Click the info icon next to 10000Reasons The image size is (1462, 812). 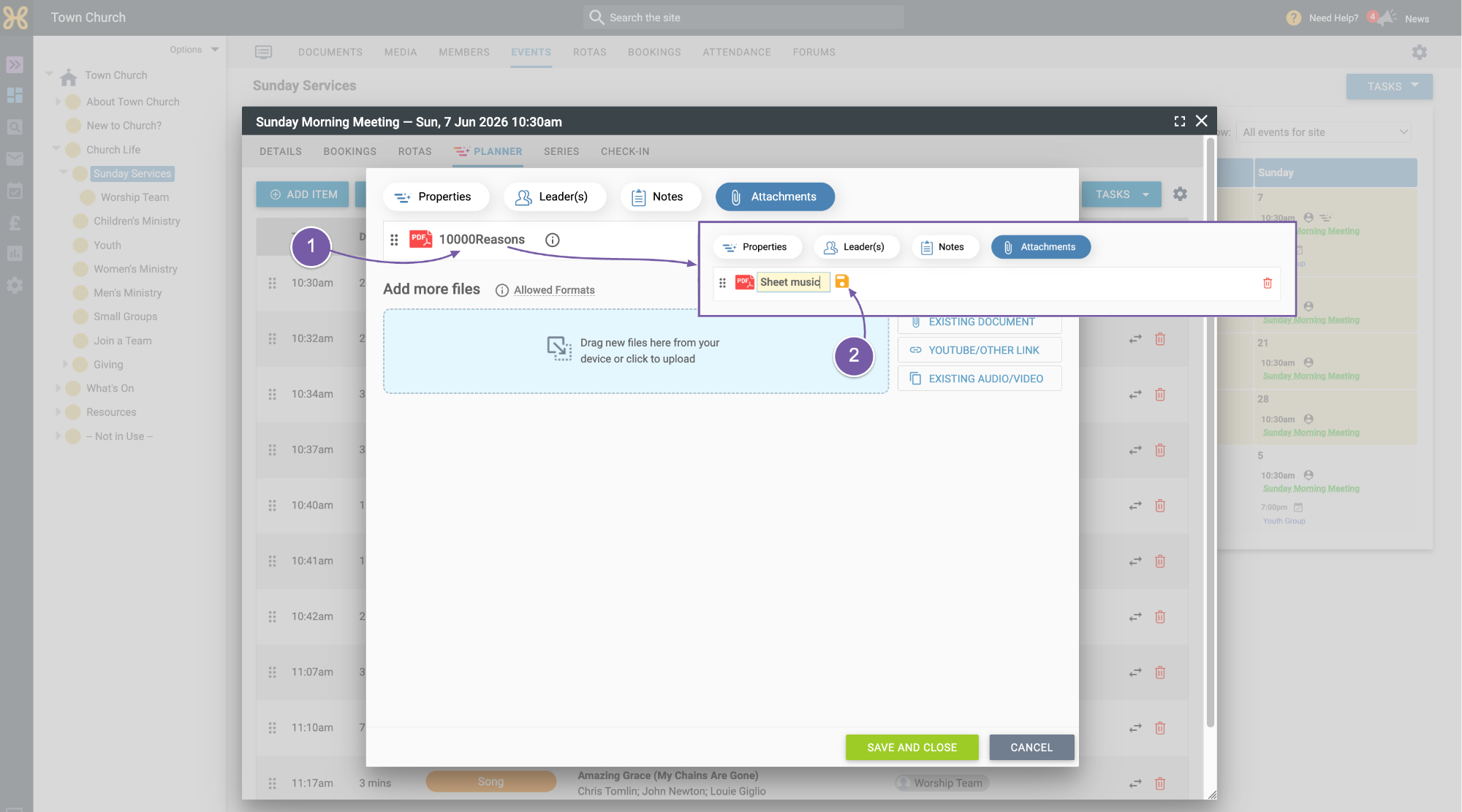point(553,240)
